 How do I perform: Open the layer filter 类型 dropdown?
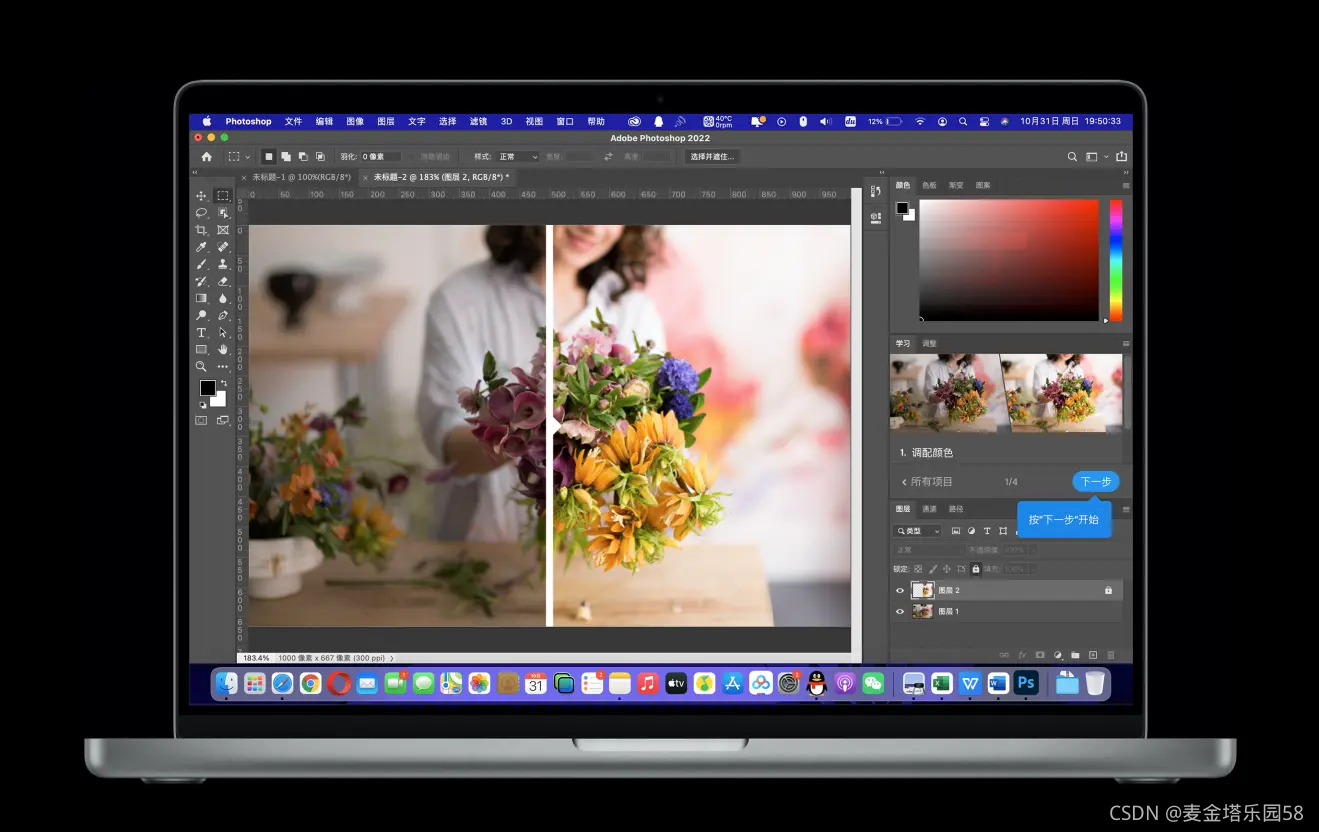(x=918, y=531)
